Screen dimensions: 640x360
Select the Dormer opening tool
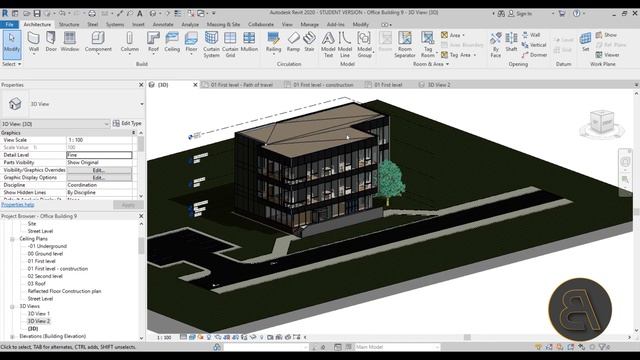(534, 55)
